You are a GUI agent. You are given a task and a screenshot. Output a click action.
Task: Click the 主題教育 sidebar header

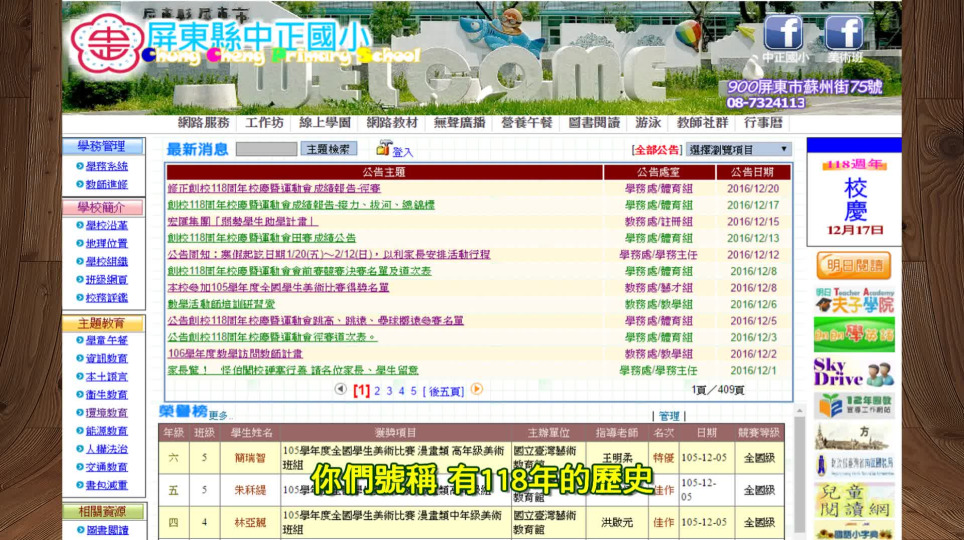103,323
